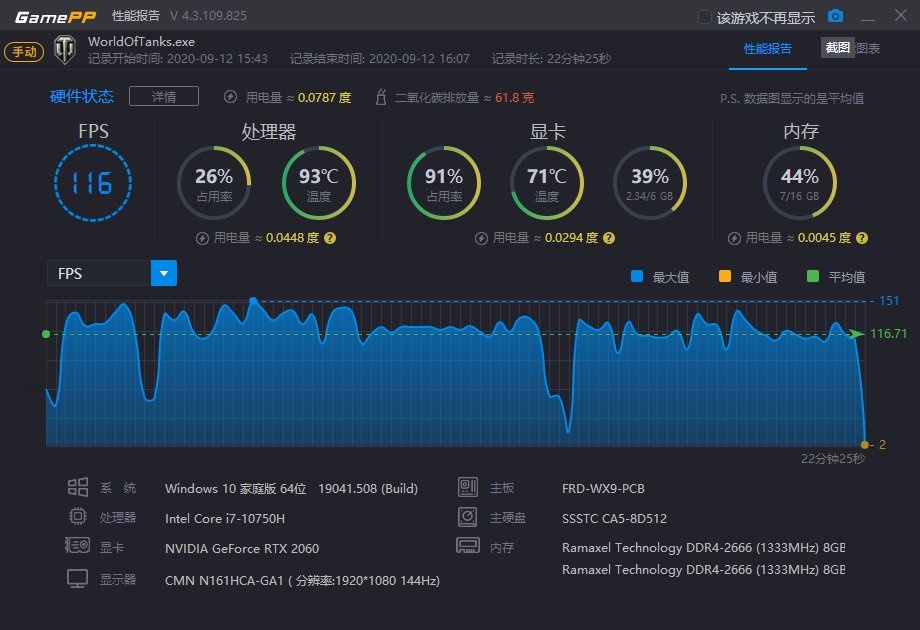Click the total power usage lightning icon

(x=231, y=97)
